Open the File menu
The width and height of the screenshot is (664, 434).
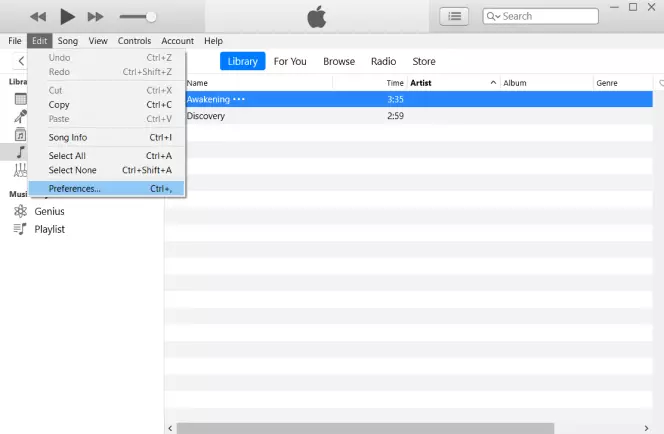[15, 41]
